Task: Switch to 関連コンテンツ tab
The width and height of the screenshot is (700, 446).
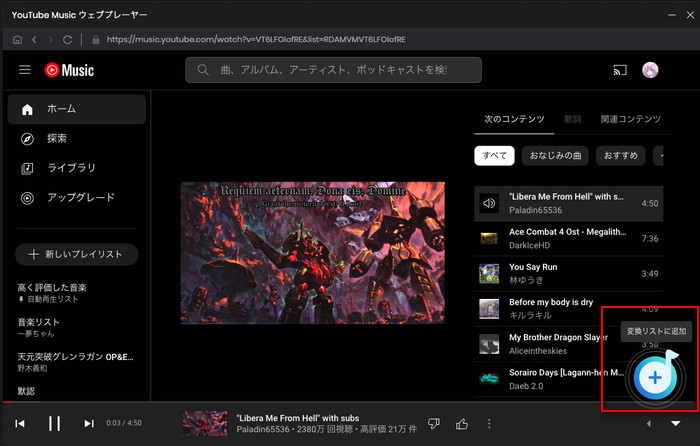Action: [x=630, y=119]
